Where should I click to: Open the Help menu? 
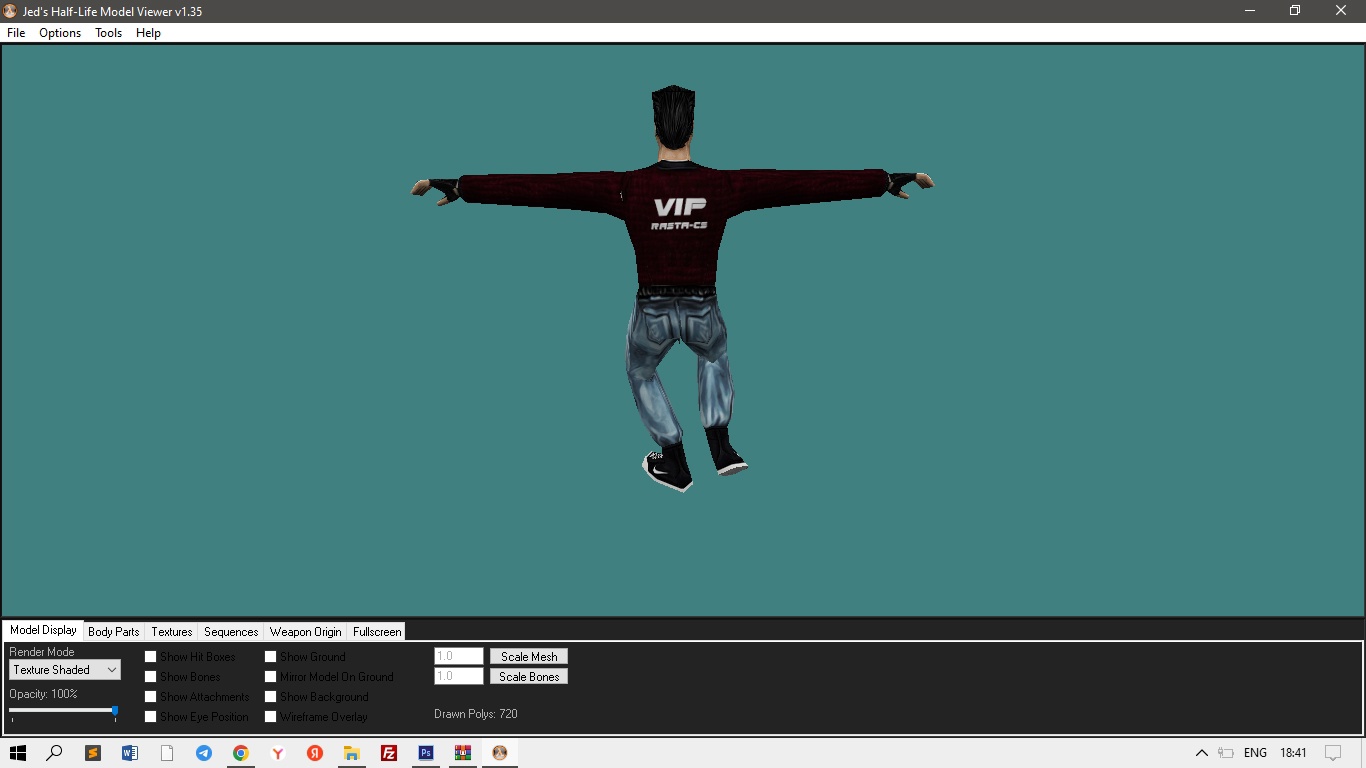coord(148,33)
